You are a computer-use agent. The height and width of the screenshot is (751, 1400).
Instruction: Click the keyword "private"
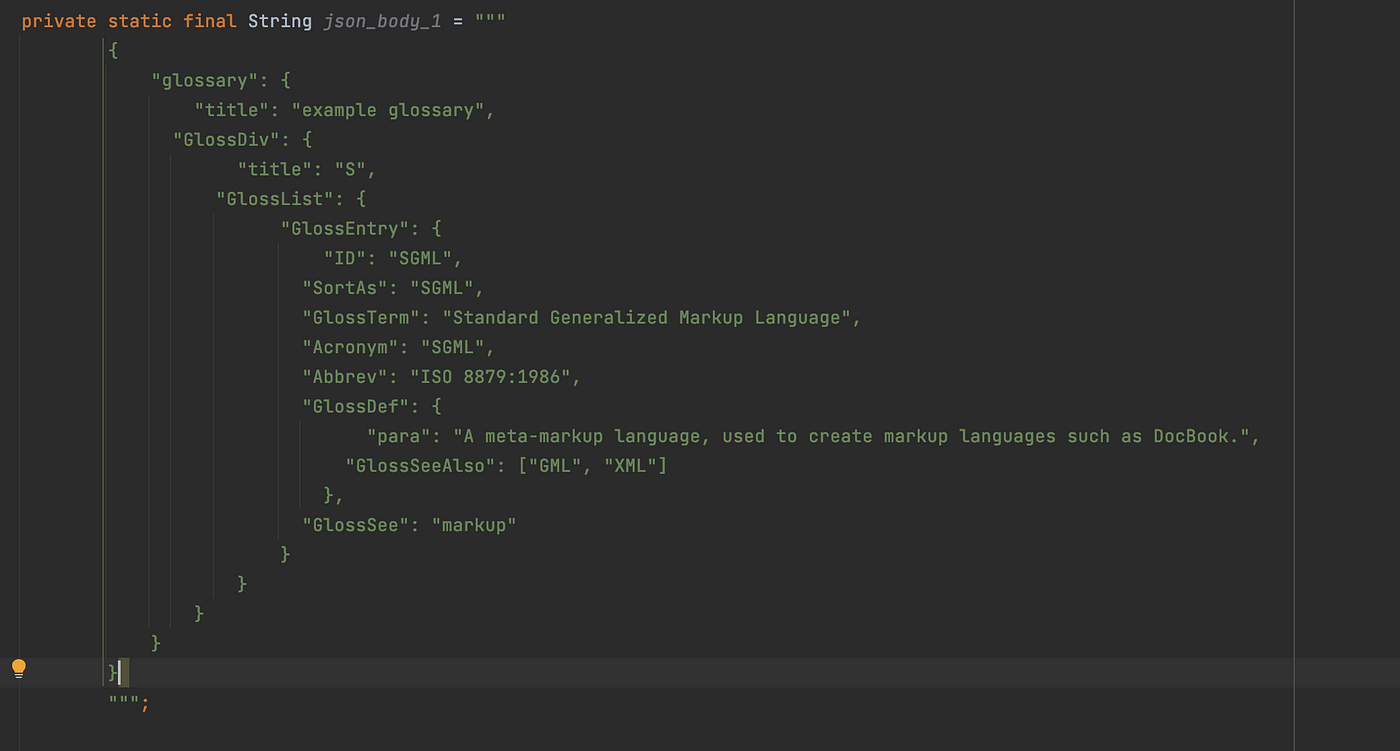[x=59, y=21]
